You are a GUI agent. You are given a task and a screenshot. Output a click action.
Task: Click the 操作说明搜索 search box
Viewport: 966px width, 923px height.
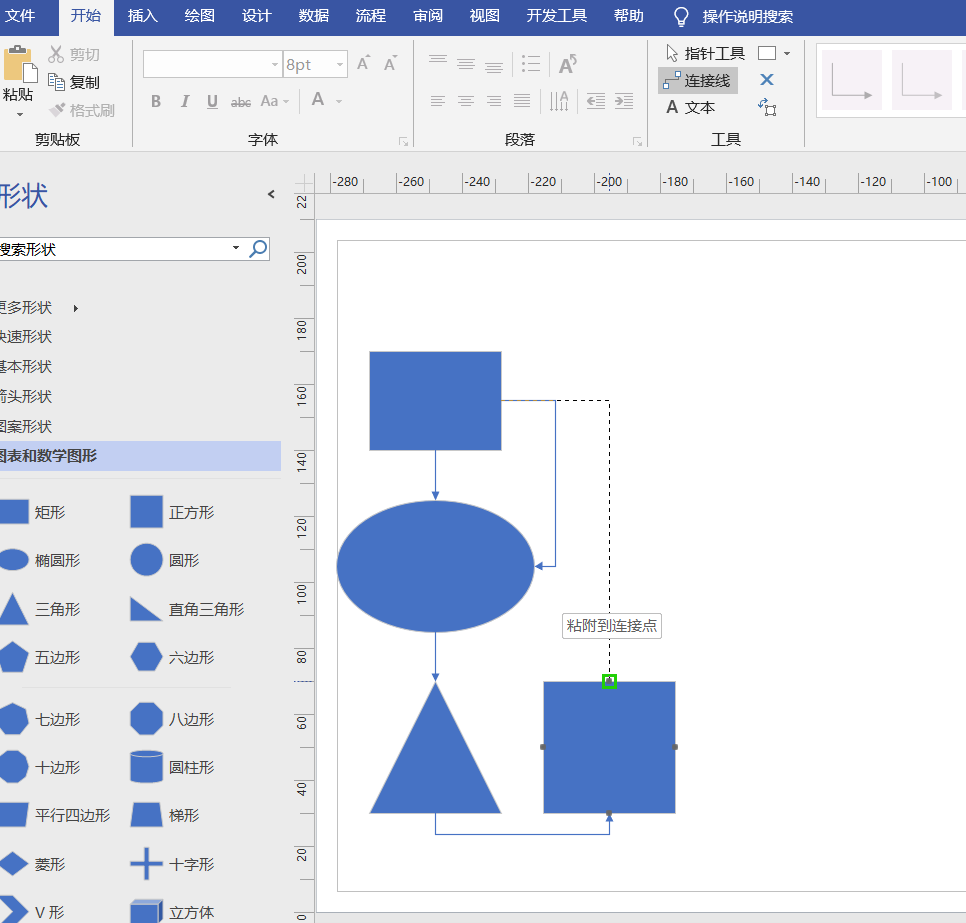point(733,17)
